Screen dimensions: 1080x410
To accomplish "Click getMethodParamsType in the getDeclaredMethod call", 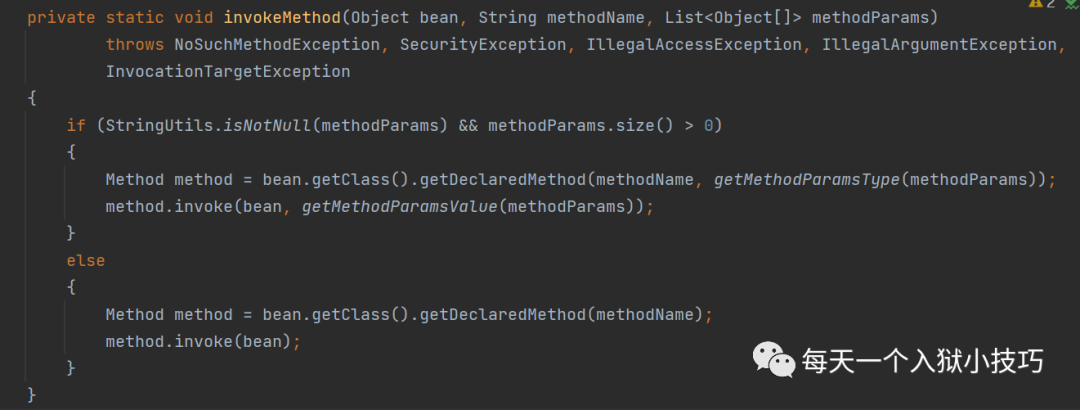I will tap(807, 179).
